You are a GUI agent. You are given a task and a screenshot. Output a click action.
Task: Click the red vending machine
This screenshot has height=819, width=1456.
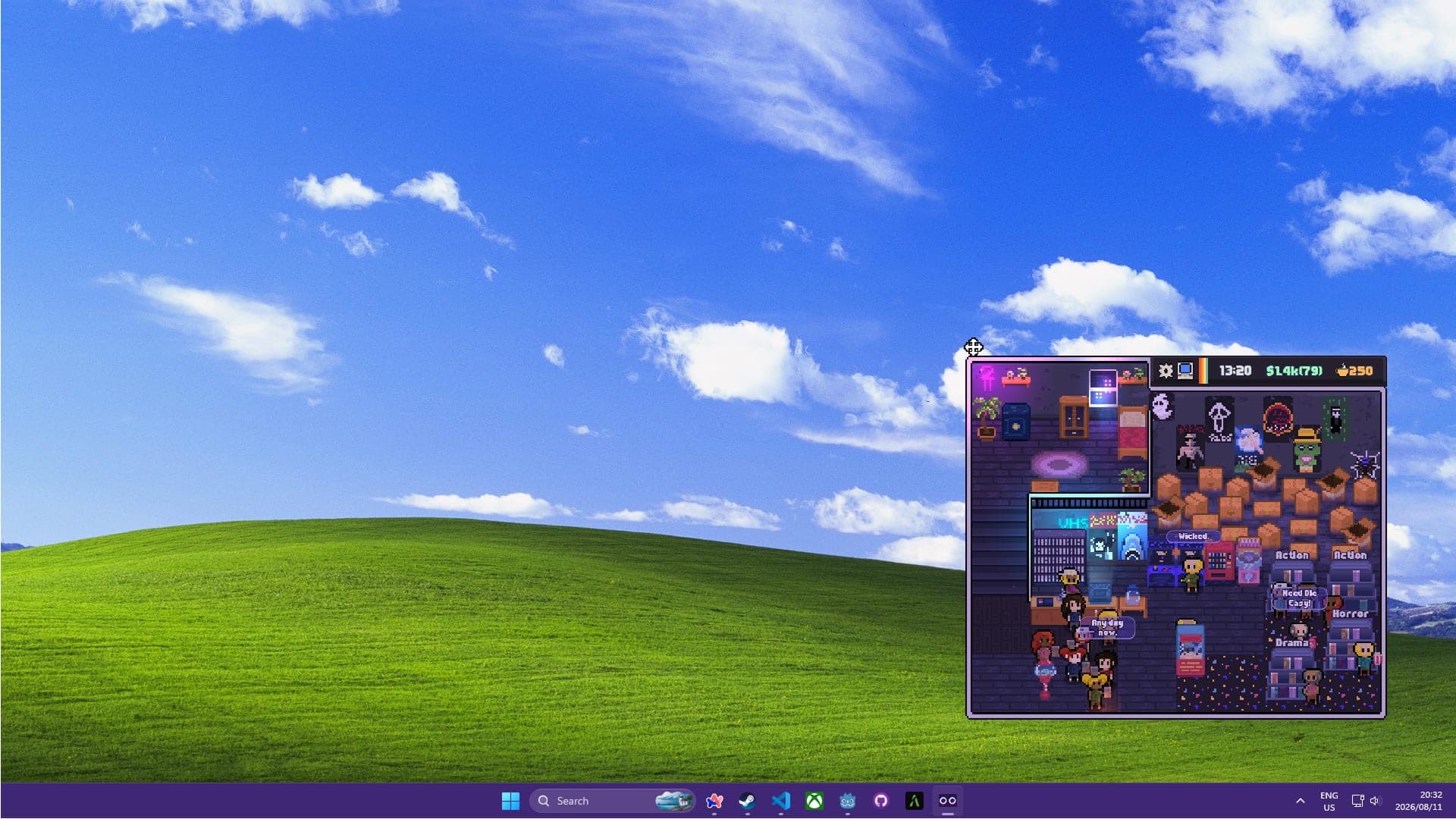coord(1219,562)
